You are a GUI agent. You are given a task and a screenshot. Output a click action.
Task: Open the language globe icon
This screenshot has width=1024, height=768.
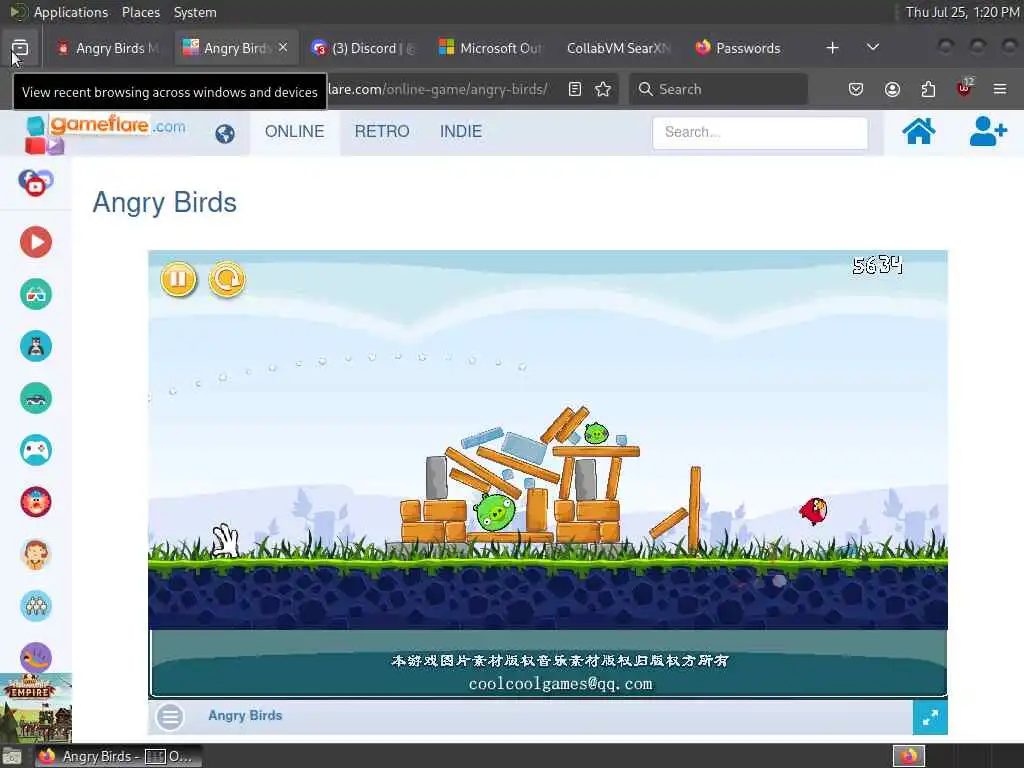pyautogui.click(x=225, y=134)
